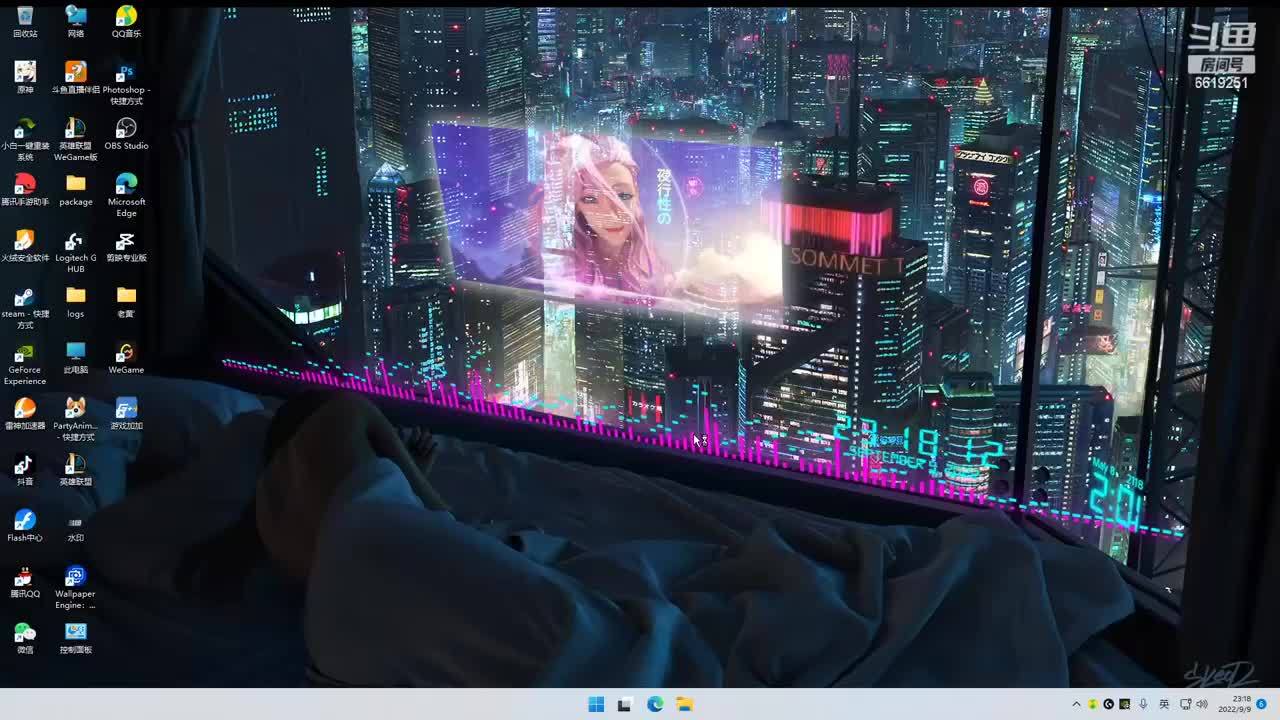Image resolution: width=1280 pixels, height=720 pixels.
Task: Select the 此电脑 This PC icon
Action: [x=75, y=357]
